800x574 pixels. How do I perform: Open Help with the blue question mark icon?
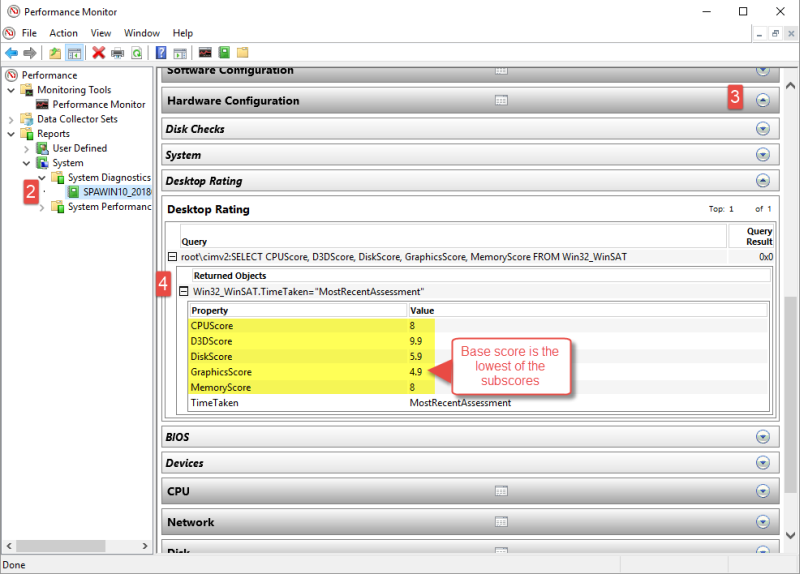161,53
